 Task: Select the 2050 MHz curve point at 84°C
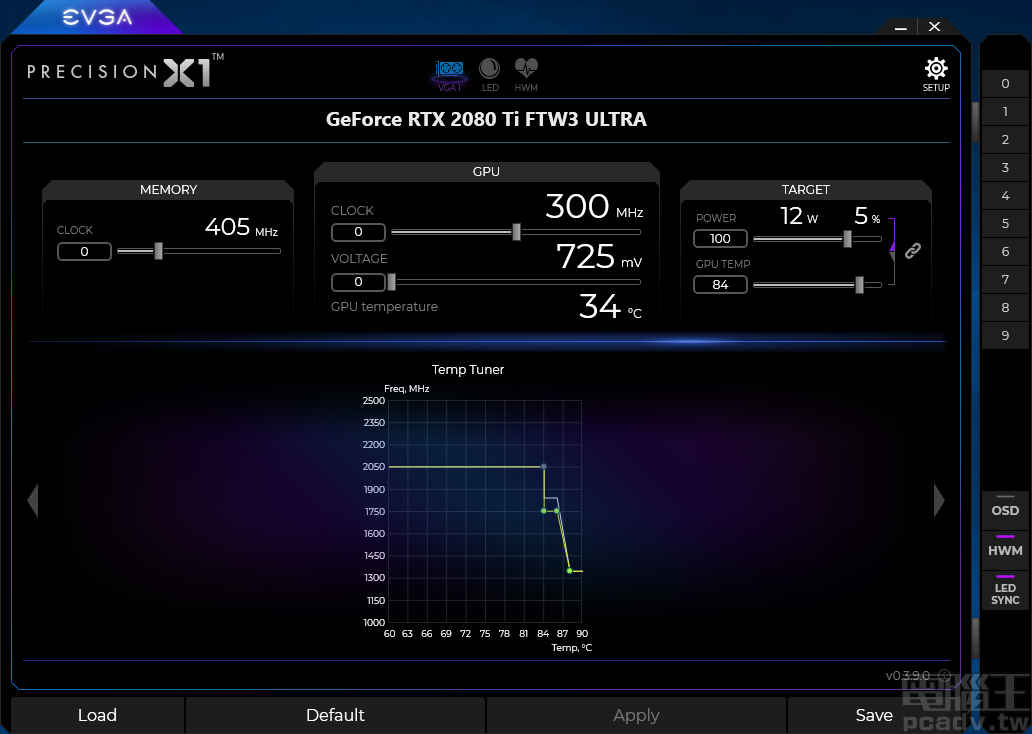[544, 467]
